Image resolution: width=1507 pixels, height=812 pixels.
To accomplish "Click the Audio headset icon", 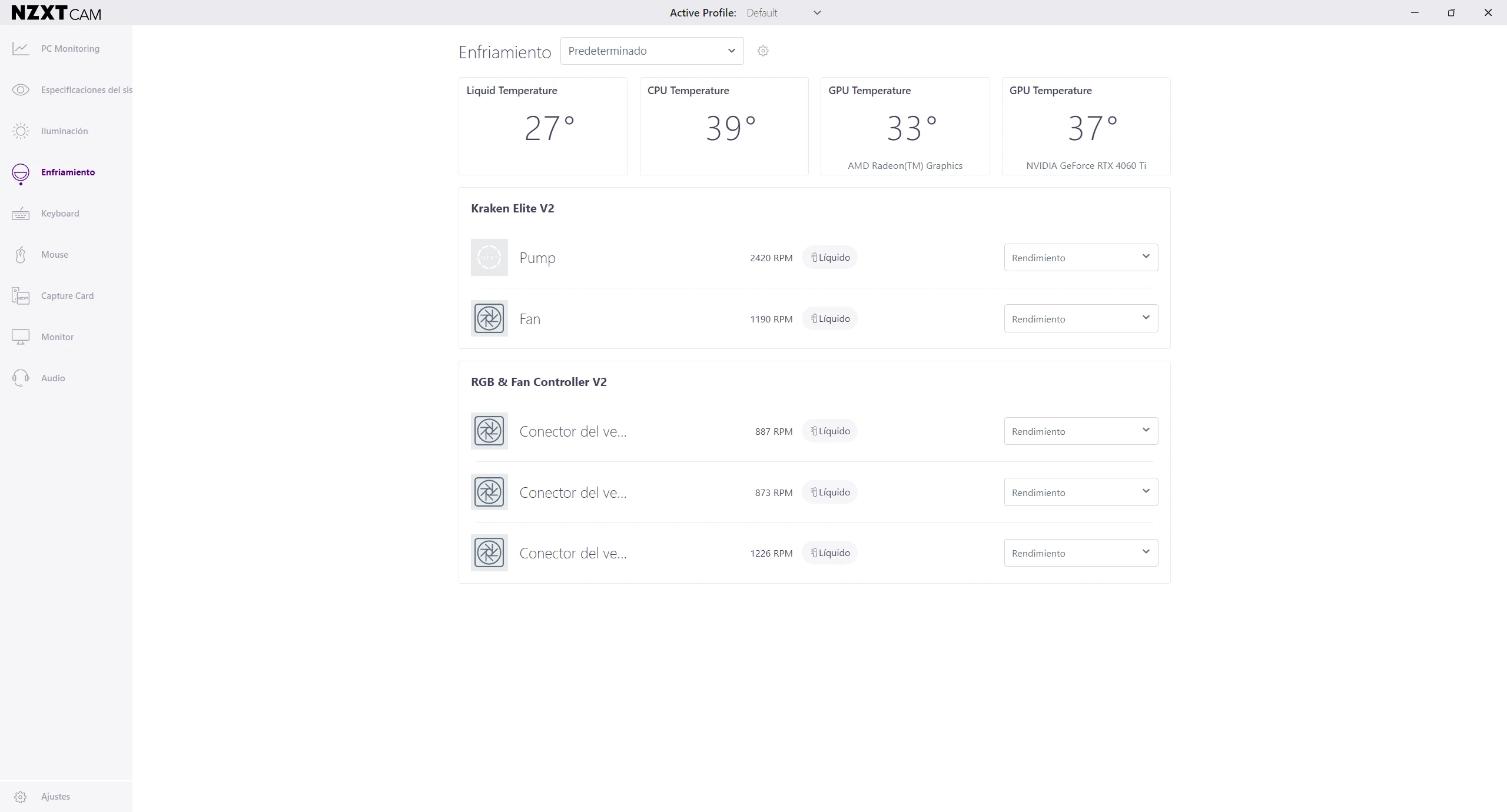I will (21, 378).
